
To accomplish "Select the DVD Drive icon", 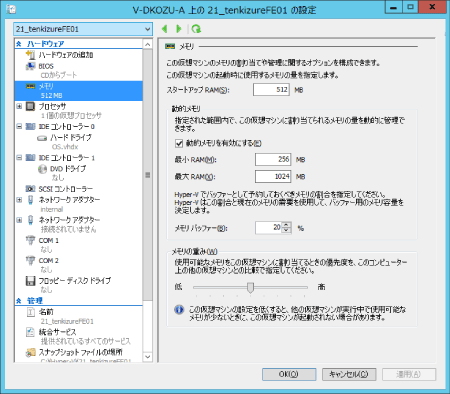I will 42,169.
